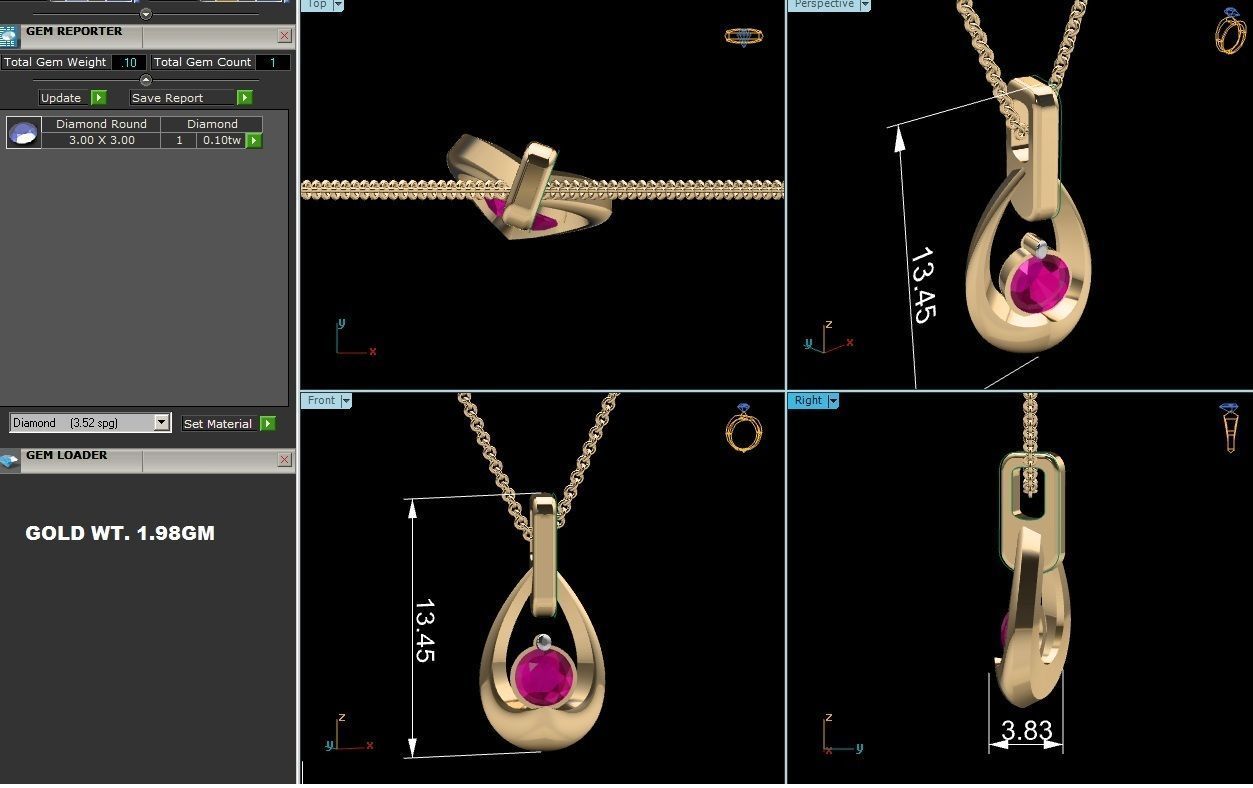Open the Top viewport dropdown arrow
This screenshot has width=1253, height=788.
(x=337, y=5)
